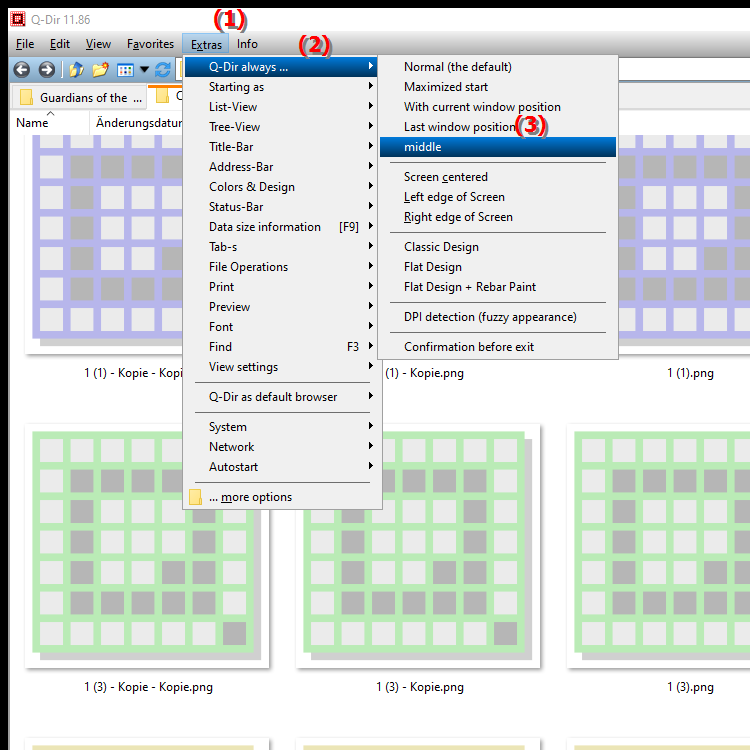Open the Favorites menu
The image size is (750, 750).
click(x=150, y=44)
